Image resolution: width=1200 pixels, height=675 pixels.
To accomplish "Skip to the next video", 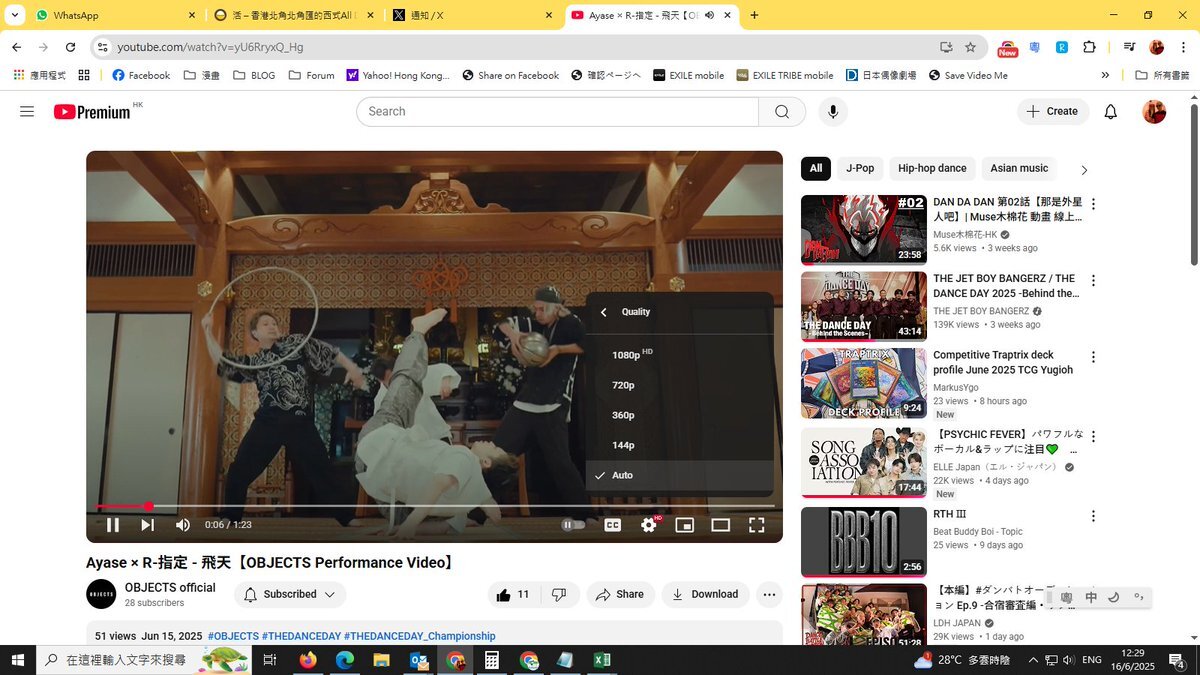I will point(147,525).
